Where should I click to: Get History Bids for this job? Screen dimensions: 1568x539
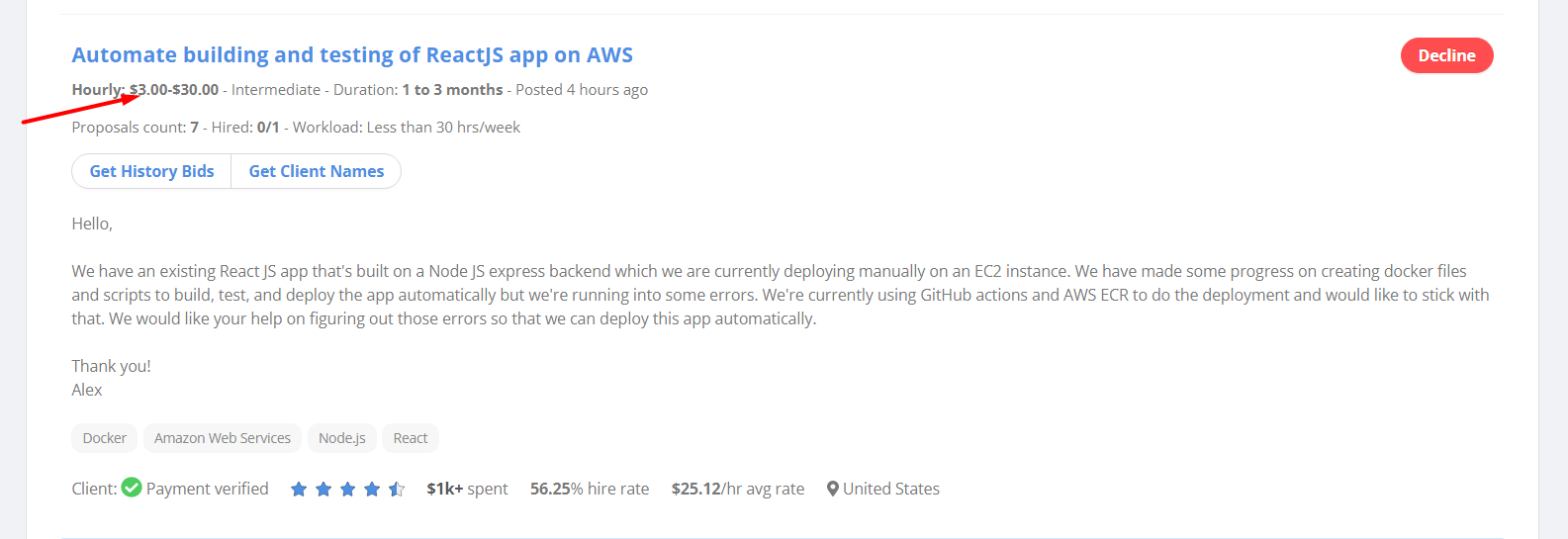coord(151,171)
